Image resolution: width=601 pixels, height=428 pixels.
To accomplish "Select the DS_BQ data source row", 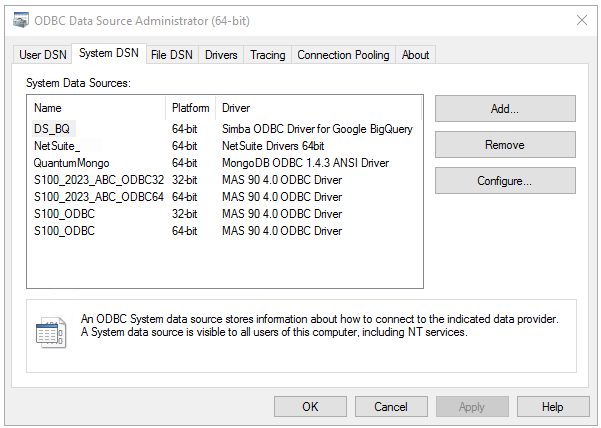I will click(53, 129).
